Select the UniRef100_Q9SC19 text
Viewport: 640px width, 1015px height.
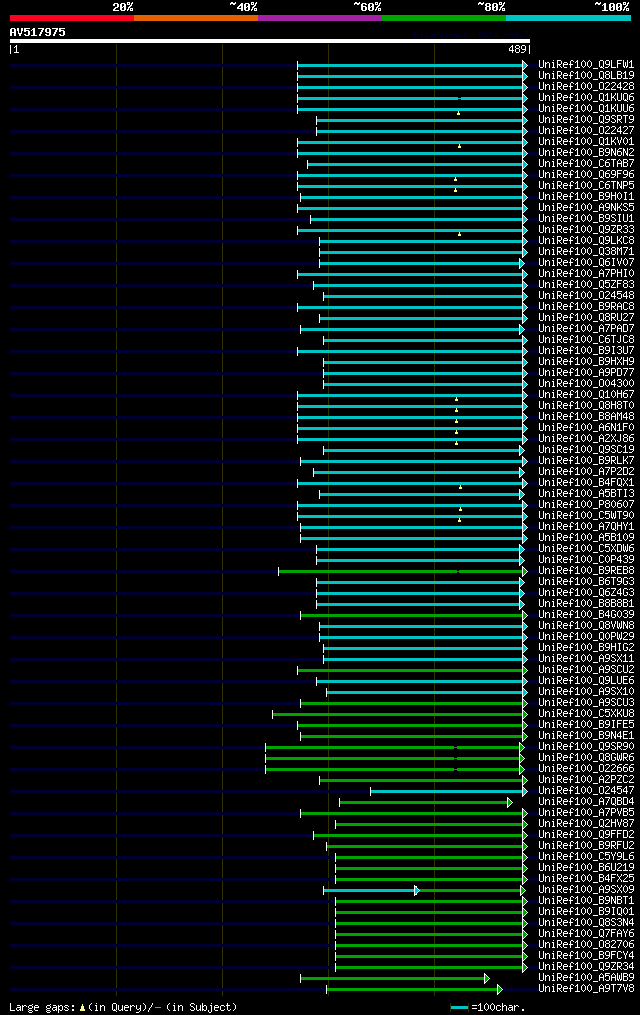(x=586, y=450)
